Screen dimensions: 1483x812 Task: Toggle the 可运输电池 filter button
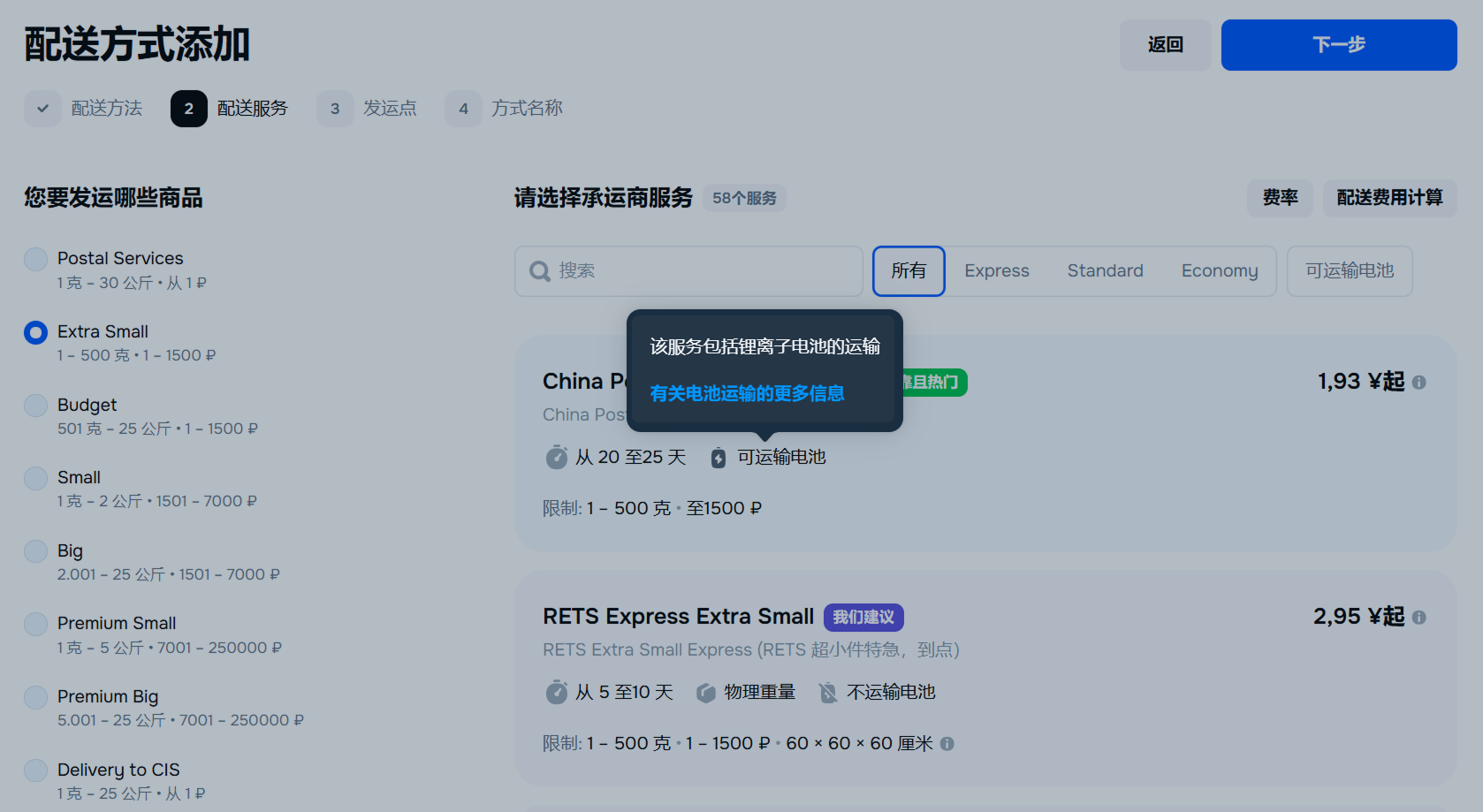point(1349,271)
